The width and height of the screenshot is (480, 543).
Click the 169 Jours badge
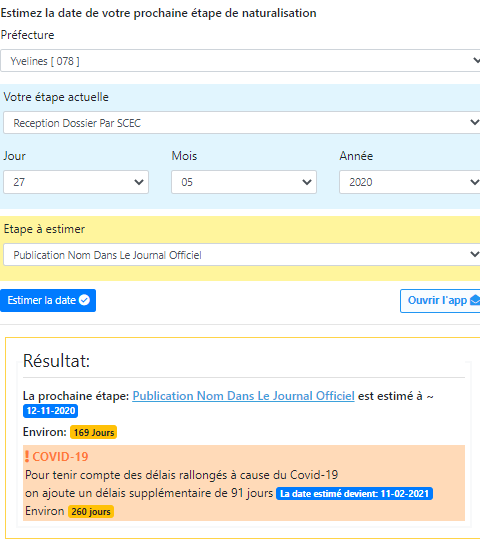(x=94, y=432)
